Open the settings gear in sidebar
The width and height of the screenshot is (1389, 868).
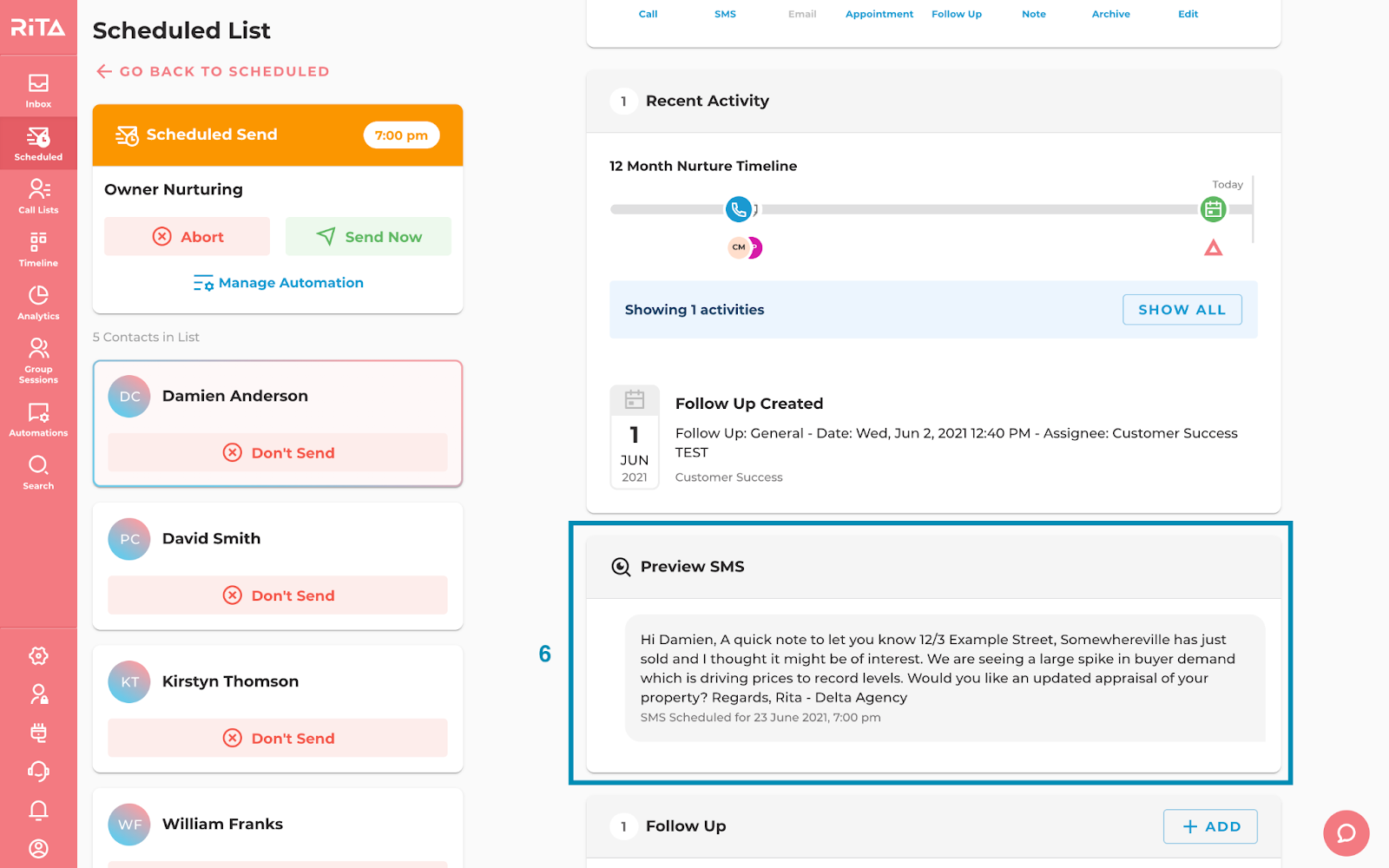click(38, 655)
